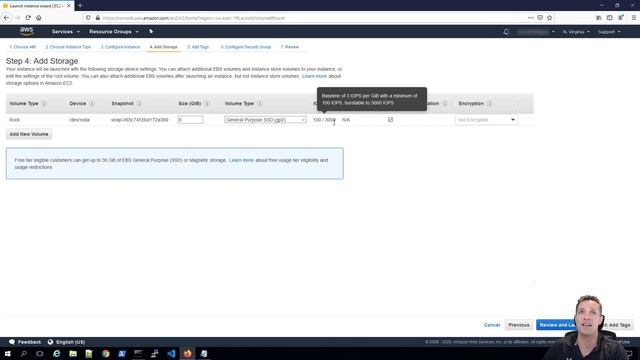The height and width of the screenshot is (360, 640).
Task: Open the AWS notifications bell
Action: pyautogui.click(x=506, y=31)
